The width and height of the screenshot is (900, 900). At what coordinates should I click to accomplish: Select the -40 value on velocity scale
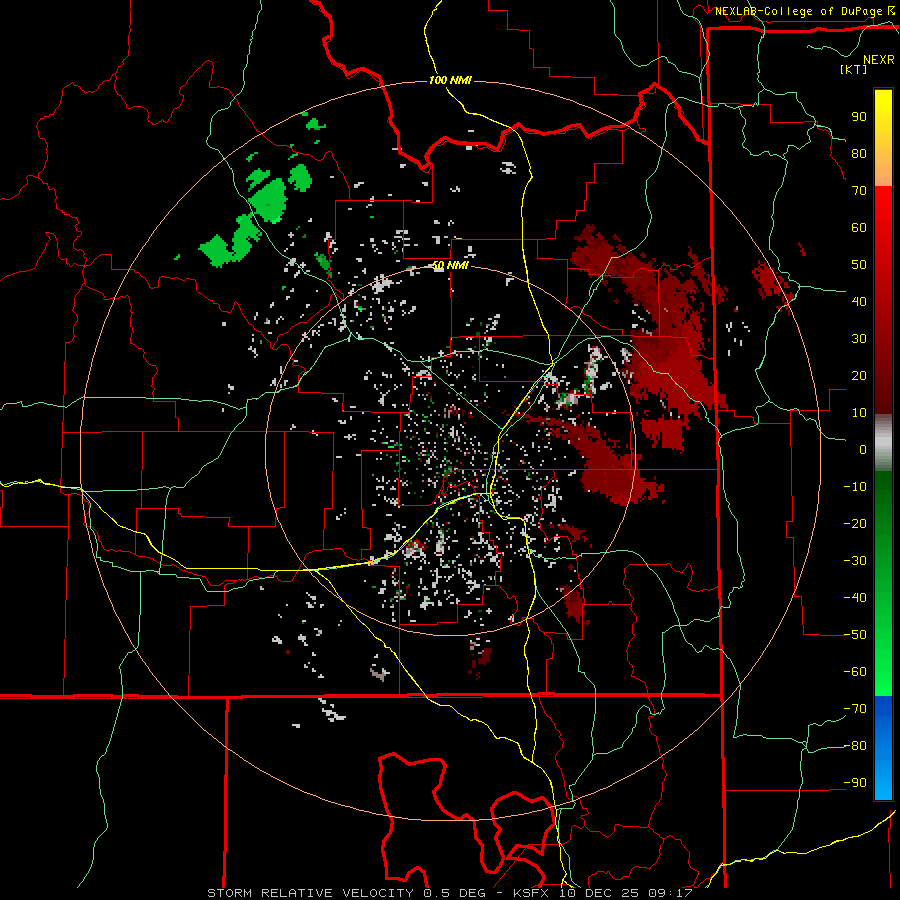(855, 598)
